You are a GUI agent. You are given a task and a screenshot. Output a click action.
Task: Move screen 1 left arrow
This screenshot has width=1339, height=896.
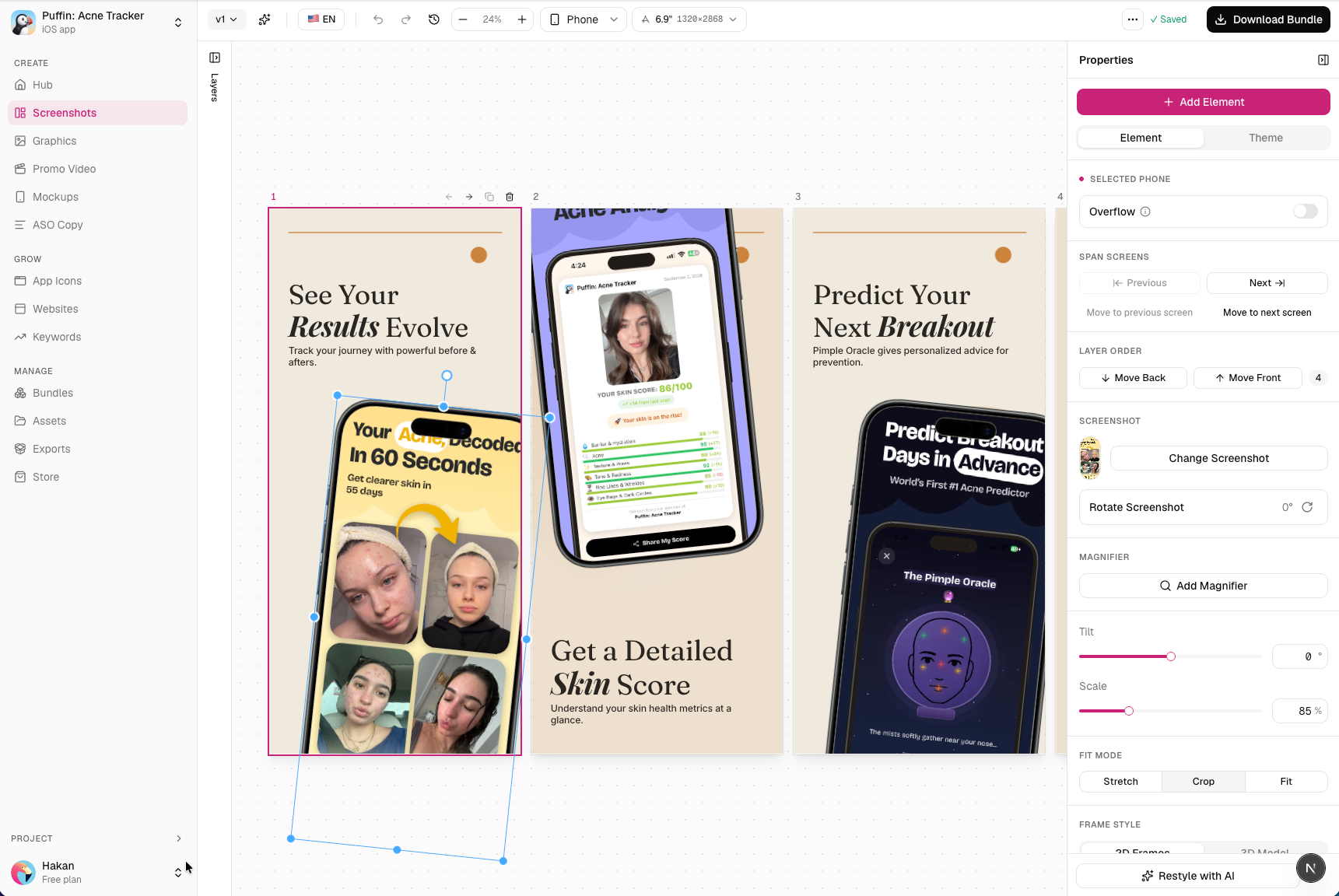[449, 197]
